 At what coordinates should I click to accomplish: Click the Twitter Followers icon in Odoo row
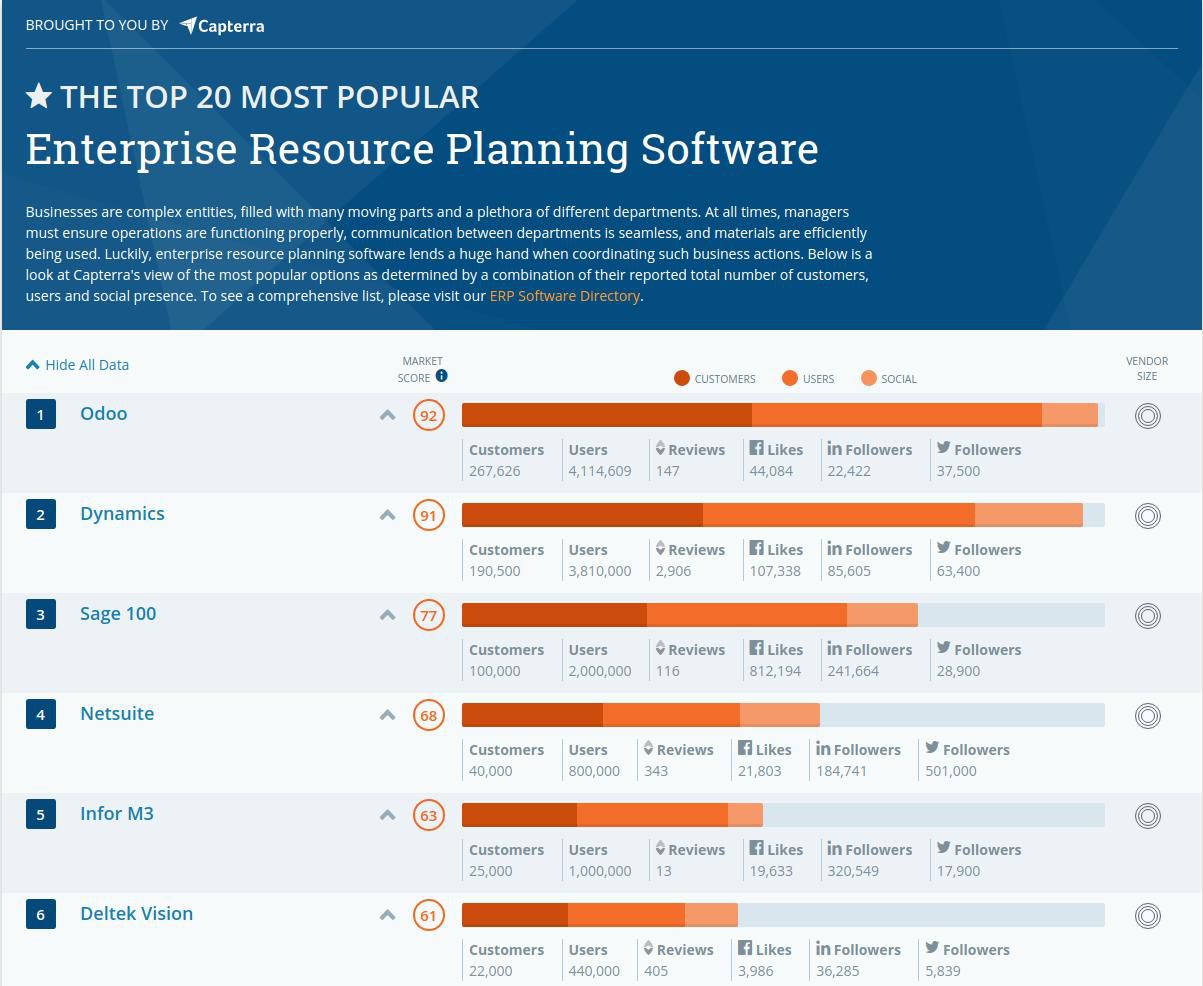[x=943, y=448]
